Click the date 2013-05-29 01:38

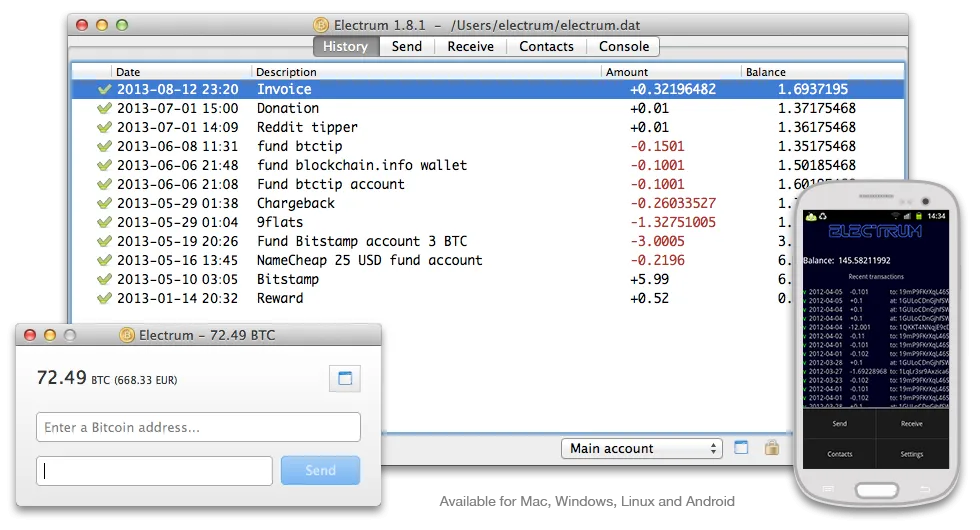tap(178, 203)
